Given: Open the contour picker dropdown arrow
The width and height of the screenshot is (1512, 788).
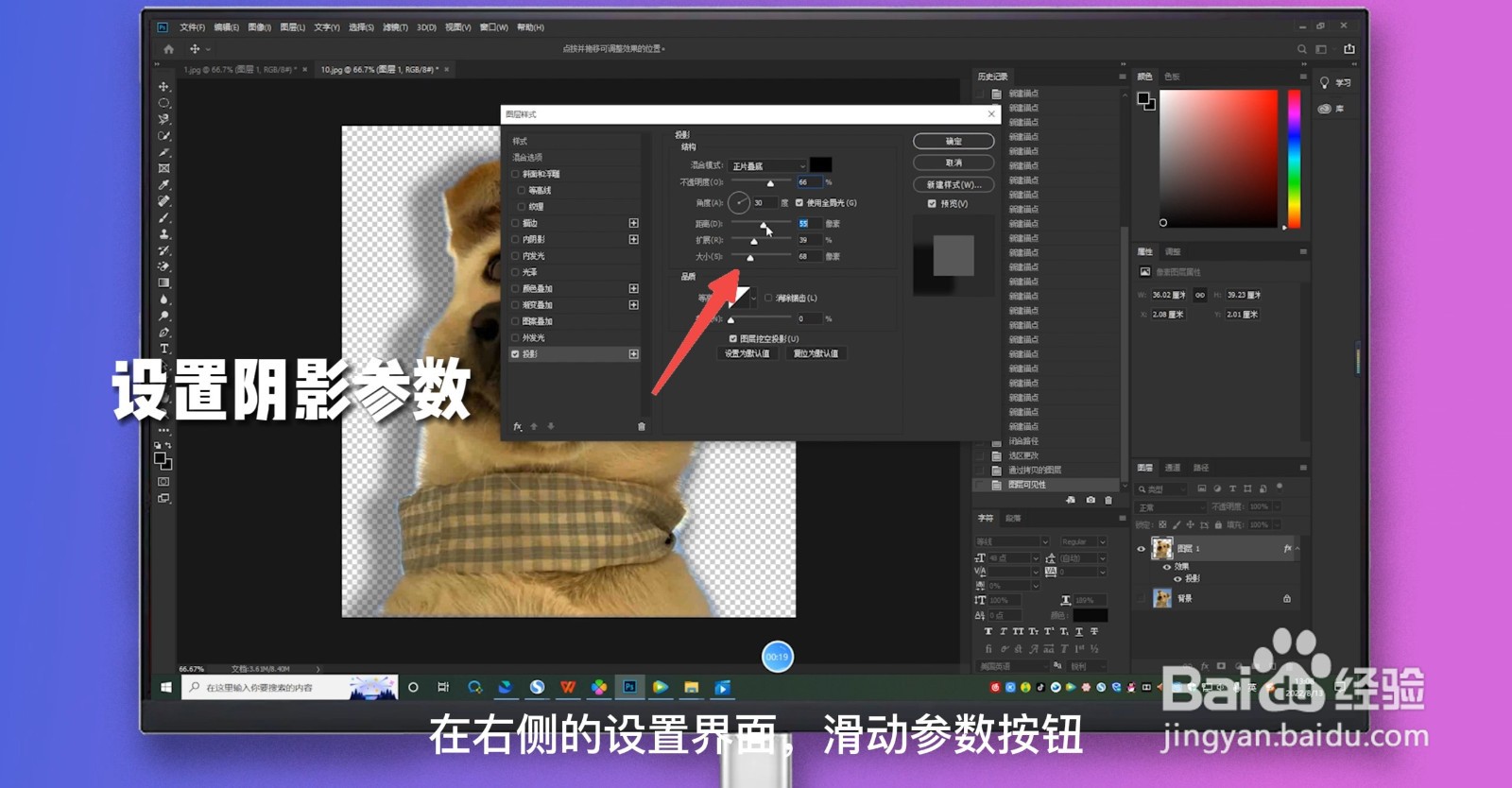Looking at the screenshot, I should tap(753, 298).
